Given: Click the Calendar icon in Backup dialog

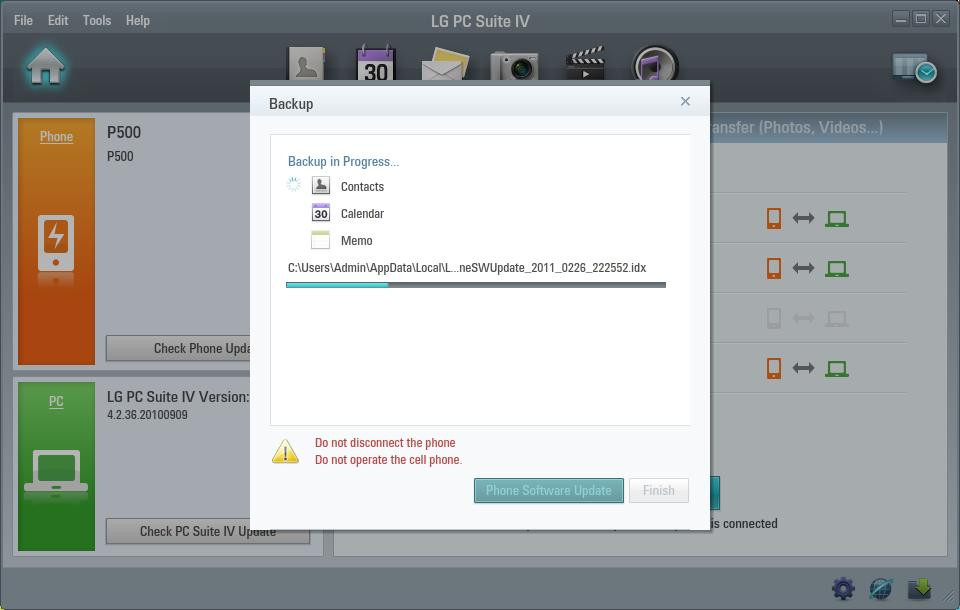Looking at the screenshot, I should point(321,213).
